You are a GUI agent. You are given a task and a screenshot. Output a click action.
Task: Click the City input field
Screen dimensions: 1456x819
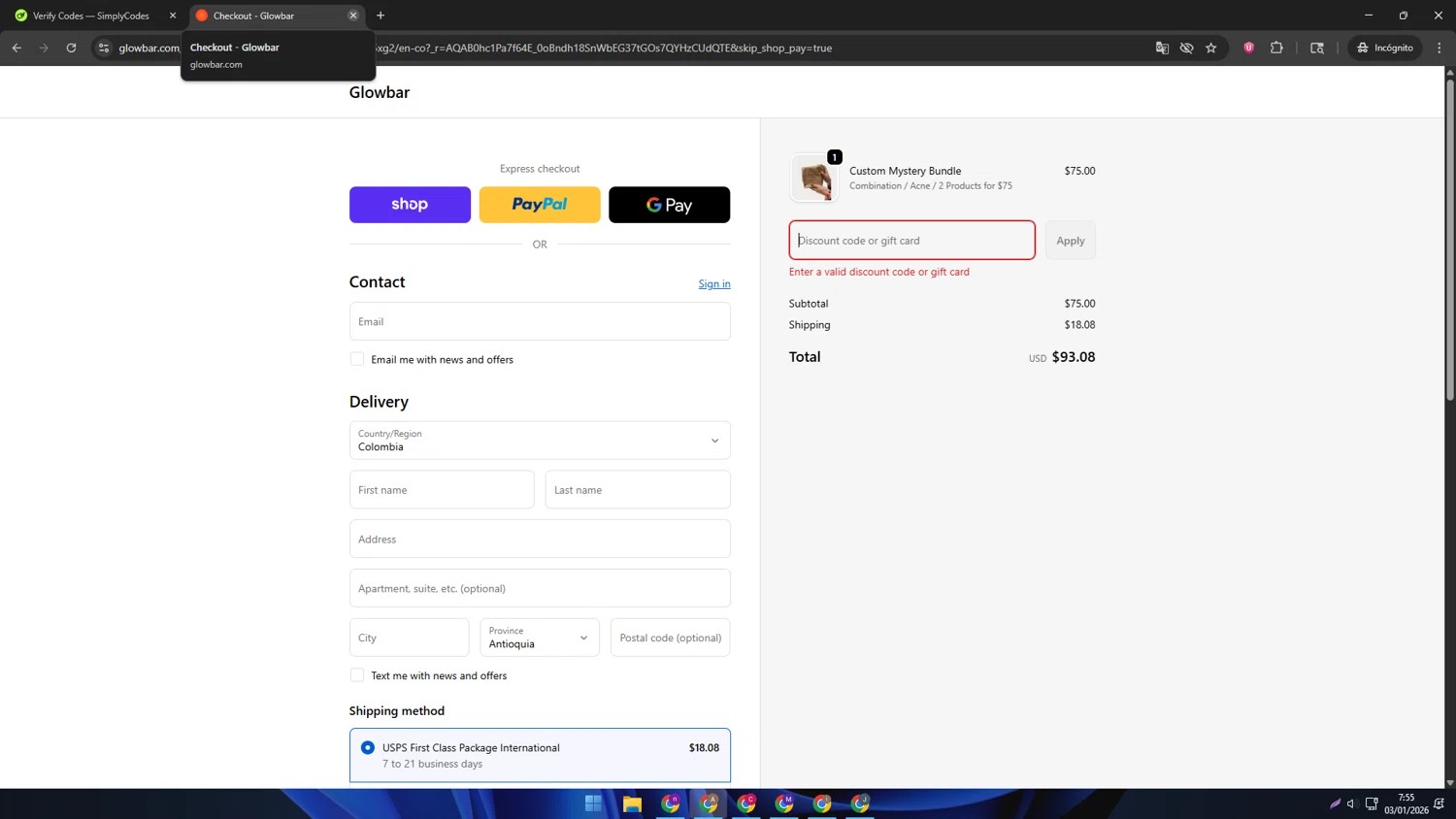410,638
